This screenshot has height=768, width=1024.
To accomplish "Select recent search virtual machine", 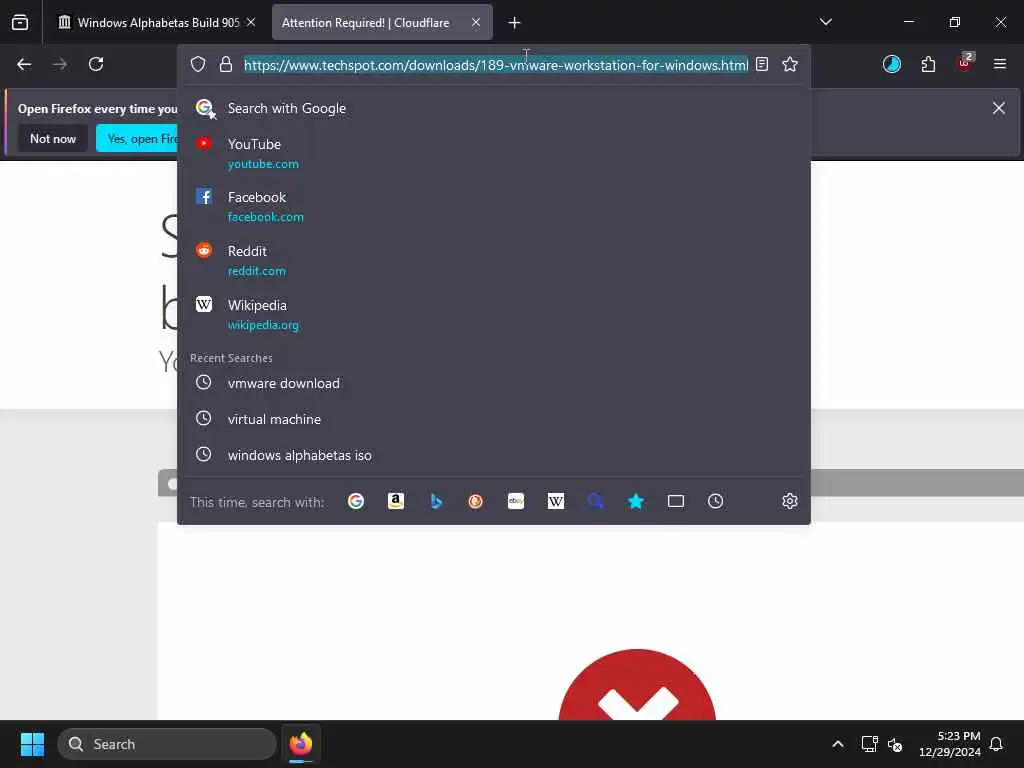I will 494,419.
